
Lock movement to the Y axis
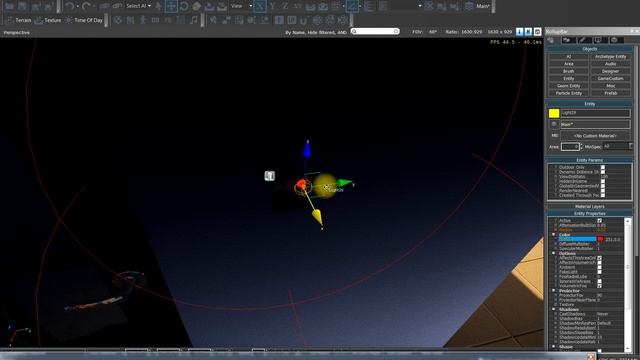click(x=272, y=6)
